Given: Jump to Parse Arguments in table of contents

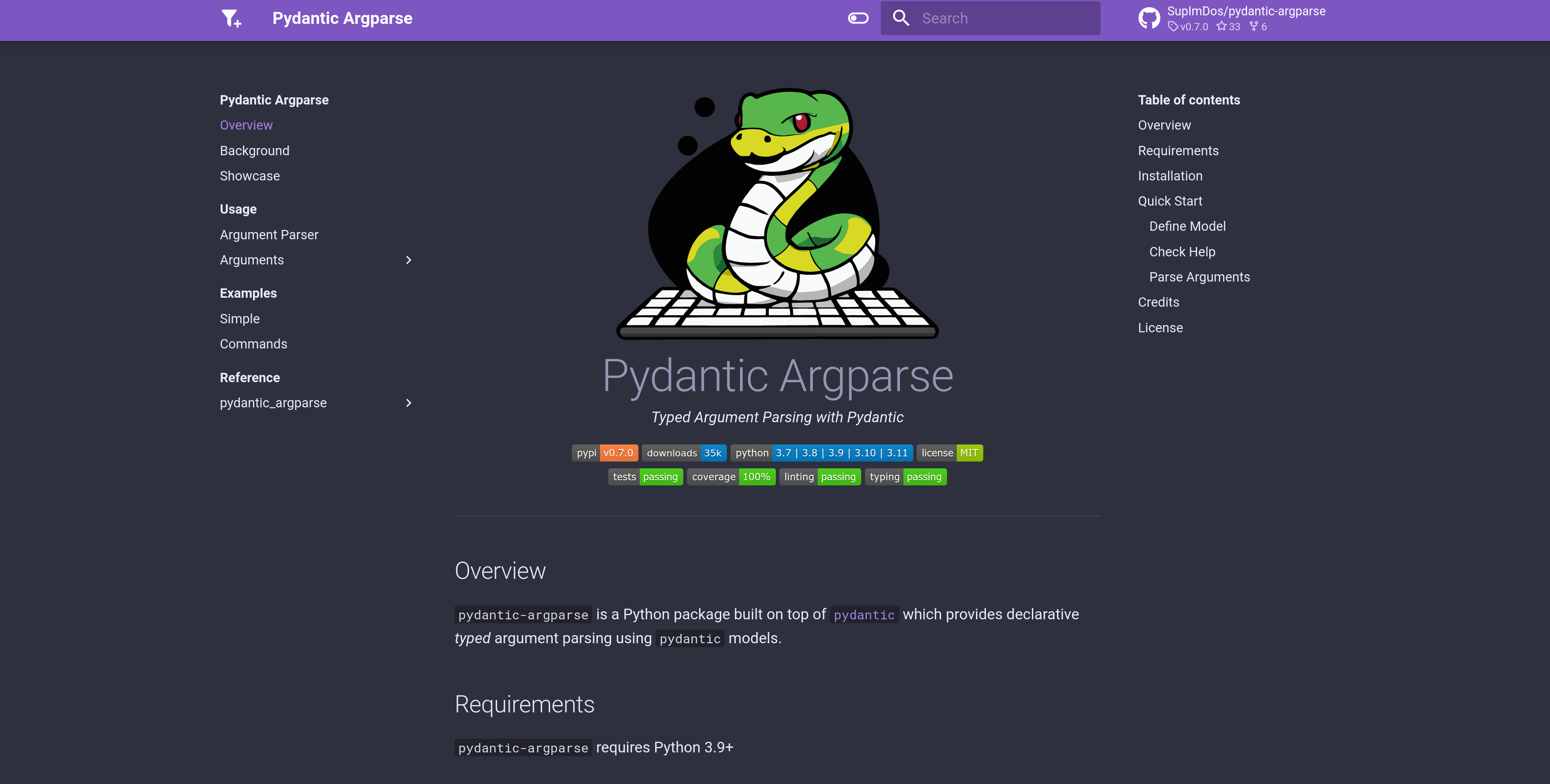Looking at the screenshot, I should tap(1200, 276).
